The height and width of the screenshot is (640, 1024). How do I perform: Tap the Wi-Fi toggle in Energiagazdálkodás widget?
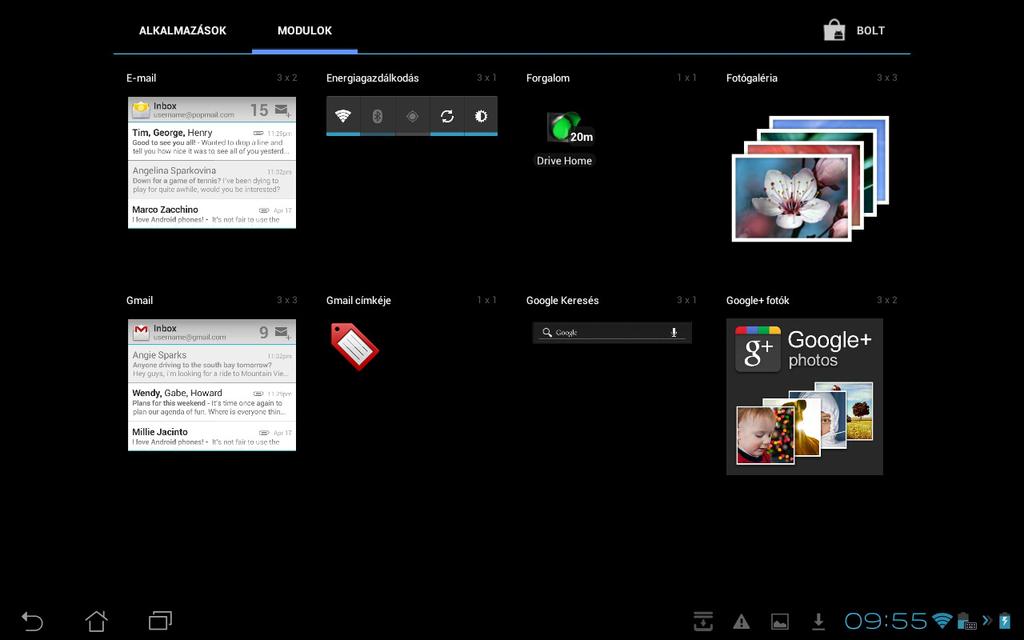point(343,116)
